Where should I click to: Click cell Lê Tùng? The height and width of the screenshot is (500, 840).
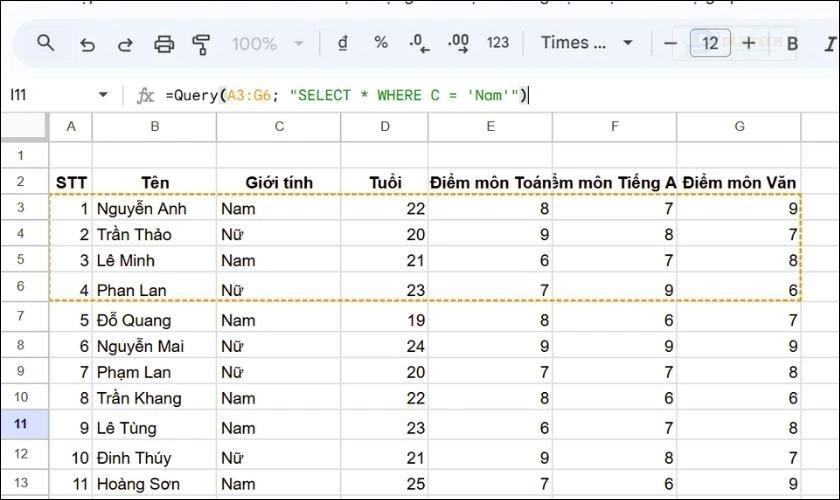[154, 426]
